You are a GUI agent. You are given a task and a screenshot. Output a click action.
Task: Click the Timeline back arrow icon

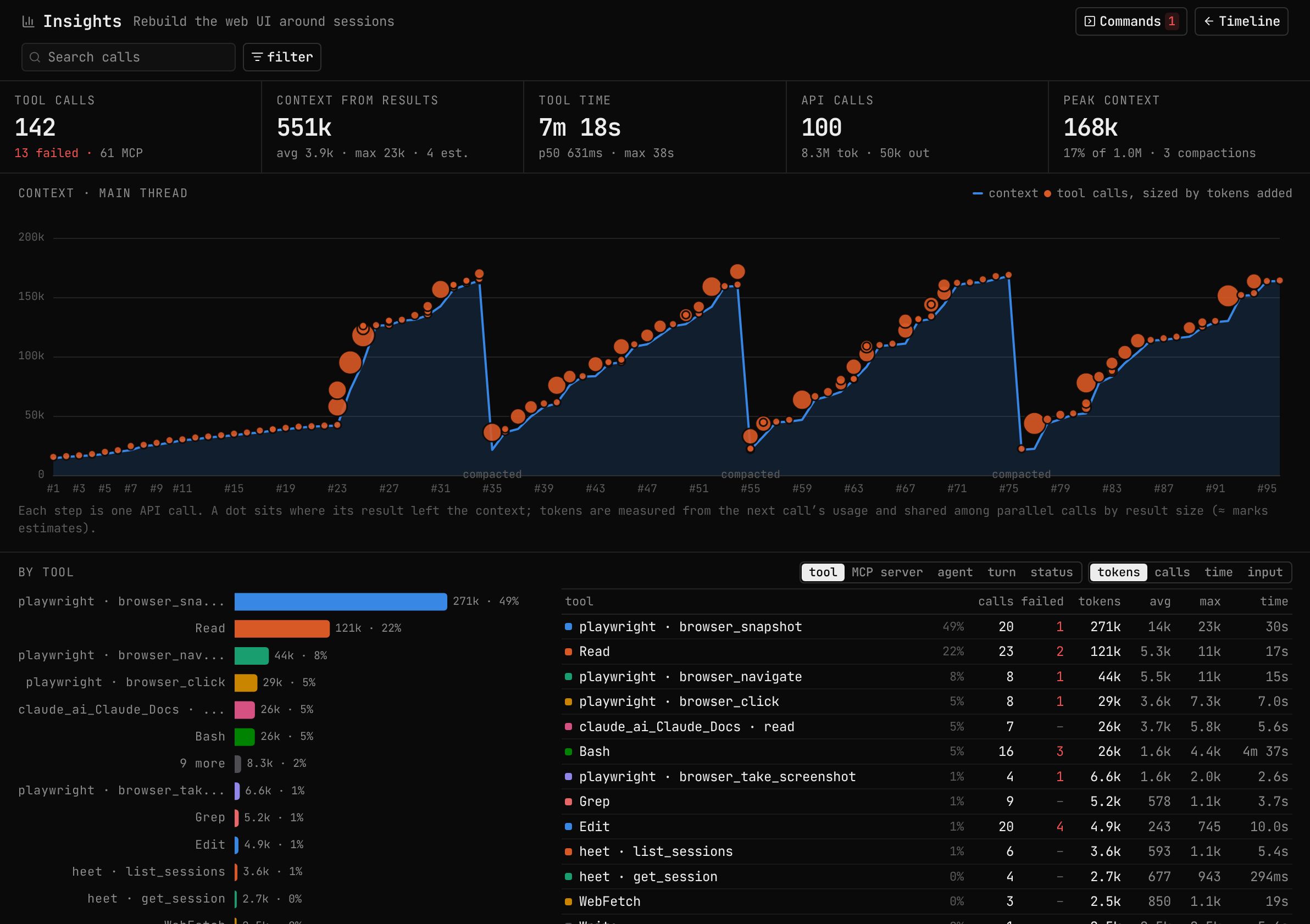(x=1208, y=21)
